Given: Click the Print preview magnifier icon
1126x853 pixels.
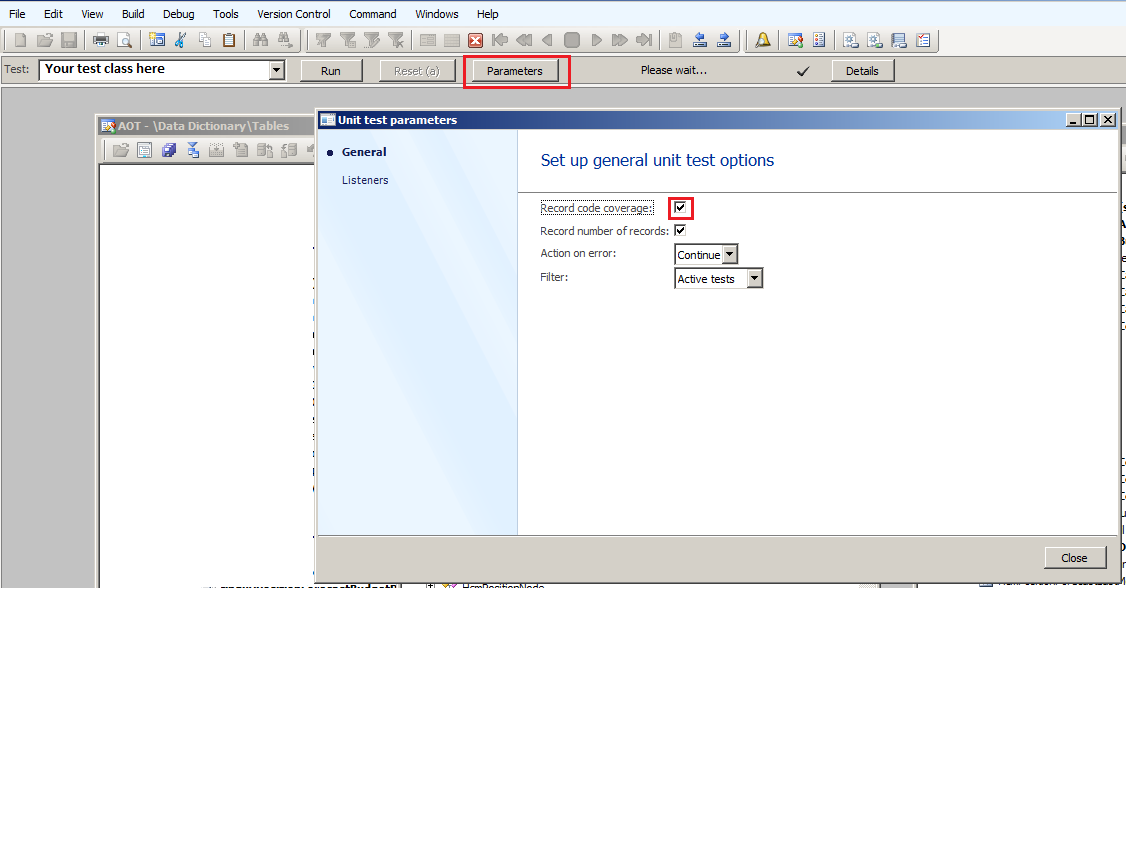Looking at the screenshot, I should (124, 40).
